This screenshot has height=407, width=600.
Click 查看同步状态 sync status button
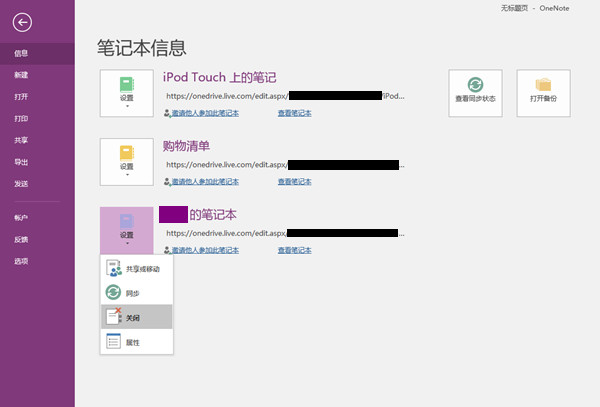click(x=475, y=93)
